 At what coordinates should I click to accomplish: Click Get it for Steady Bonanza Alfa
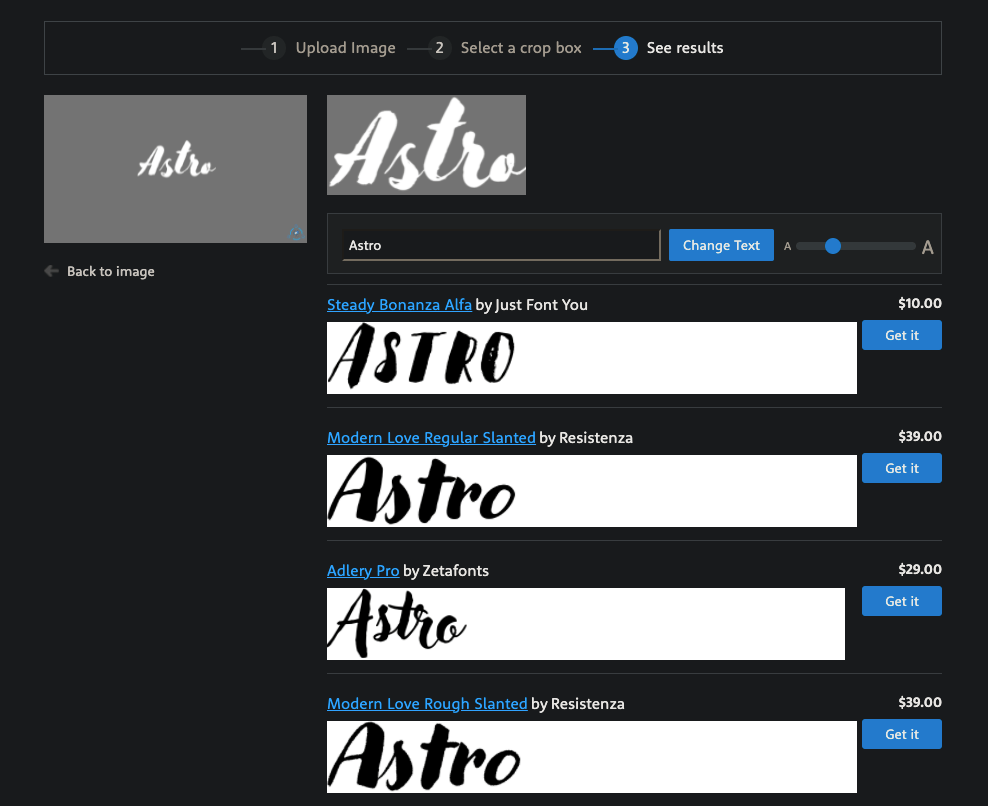click(x=901, y=335)
